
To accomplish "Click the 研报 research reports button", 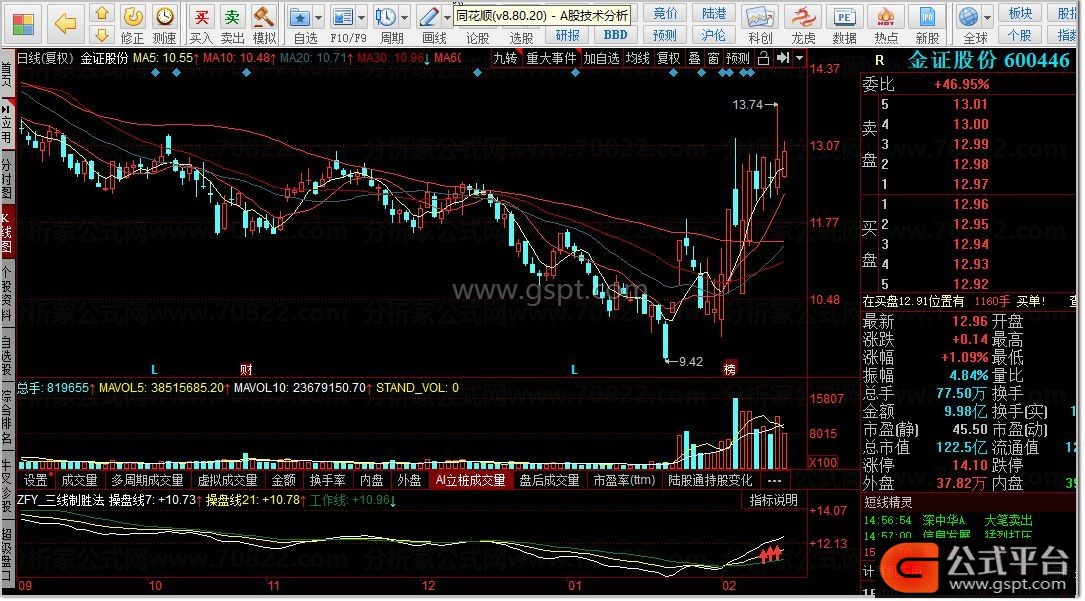I will pyautogui.click(x=567, y=35).
